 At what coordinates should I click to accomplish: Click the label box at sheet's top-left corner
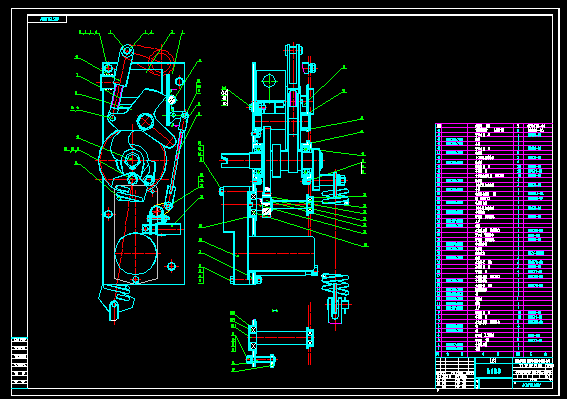pos(47,19)
